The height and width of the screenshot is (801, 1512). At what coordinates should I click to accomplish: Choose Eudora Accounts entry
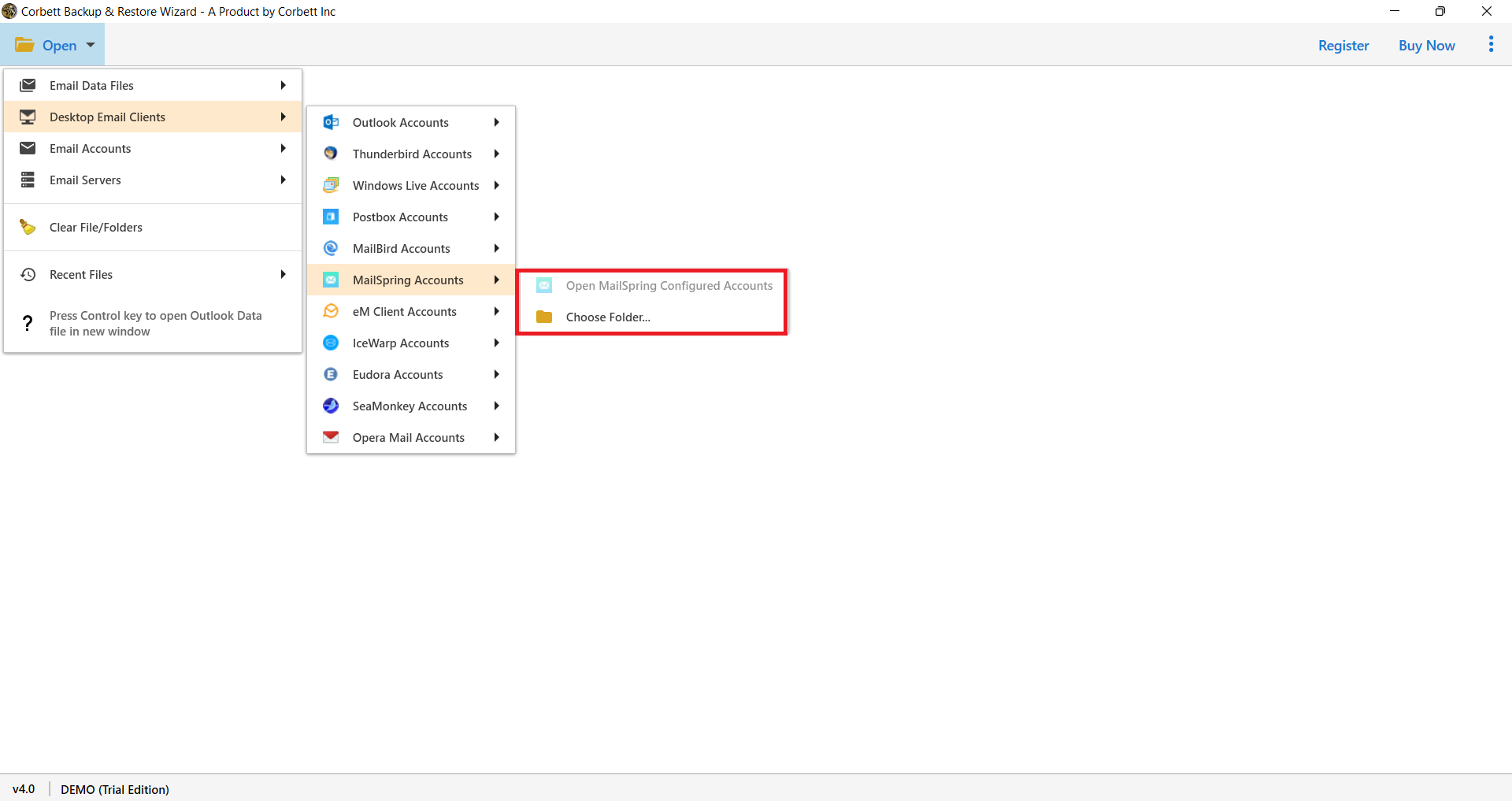pos(411,374)
